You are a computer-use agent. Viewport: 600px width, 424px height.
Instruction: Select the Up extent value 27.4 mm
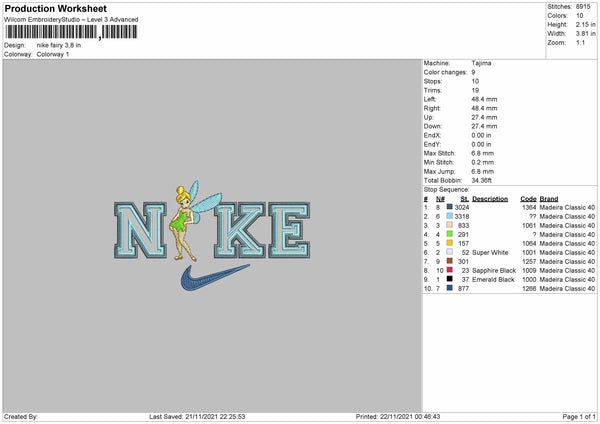tap(484, 117)
